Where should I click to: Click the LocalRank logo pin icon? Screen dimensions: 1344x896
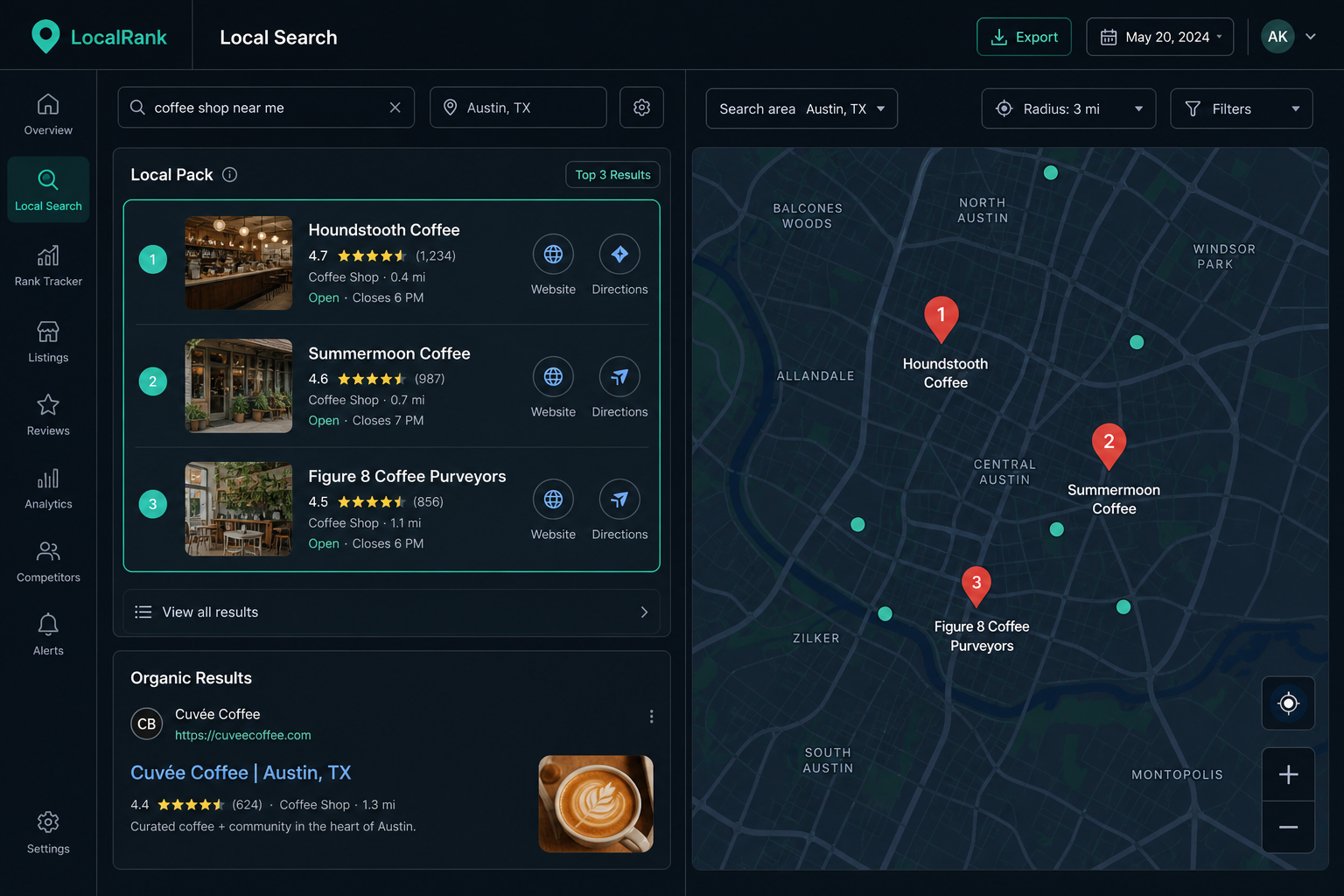45,37
